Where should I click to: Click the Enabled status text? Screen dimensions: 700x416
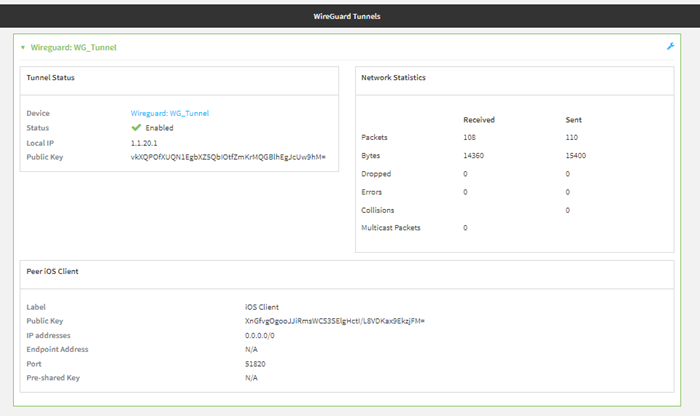159,128
